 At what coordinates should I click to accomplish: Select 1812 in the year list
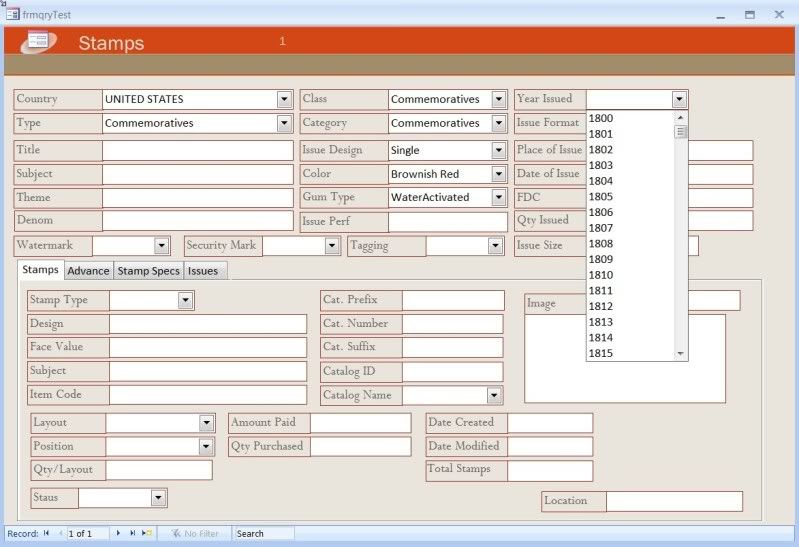tap(630, 306)
